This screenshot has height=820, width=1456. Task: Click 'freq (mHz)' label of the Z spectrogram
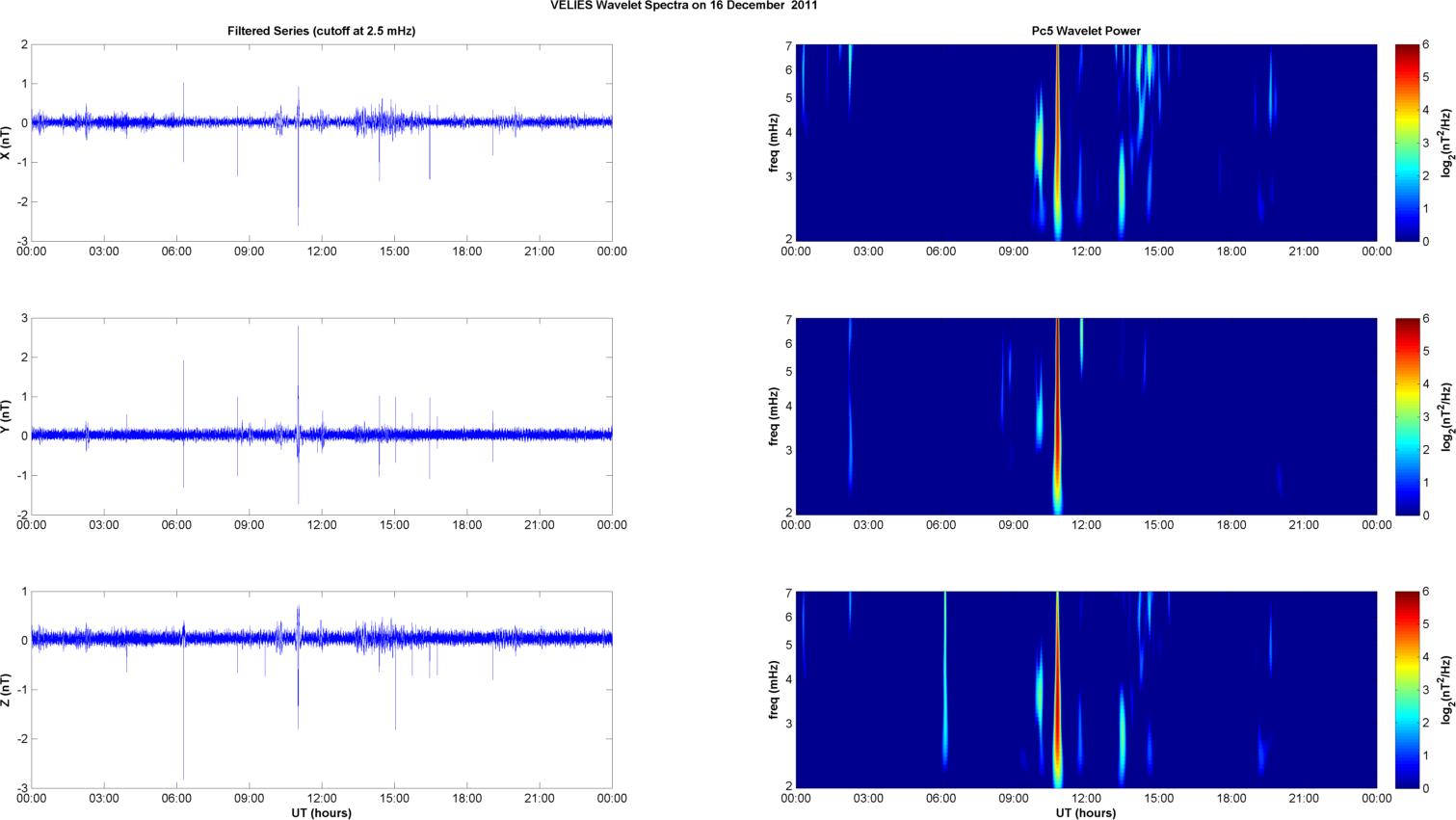pyautogui.click(x=774, y=690)
